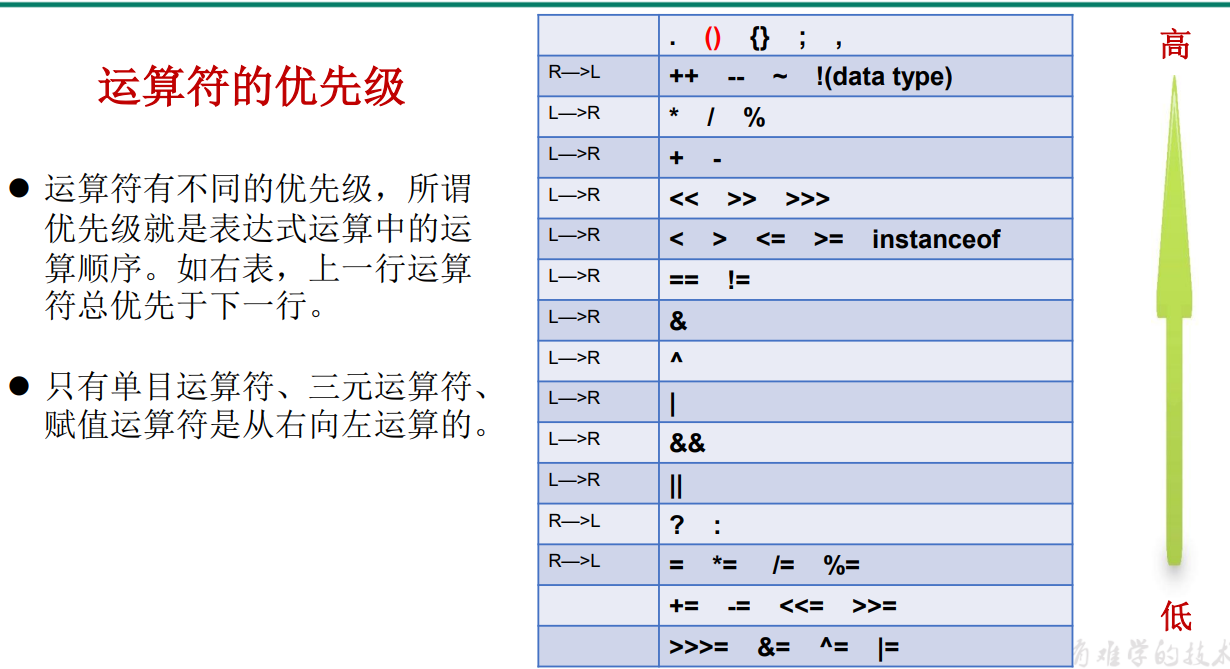
Task: Click the <= operator in the comparison row
Action: (x=771, y=240)
